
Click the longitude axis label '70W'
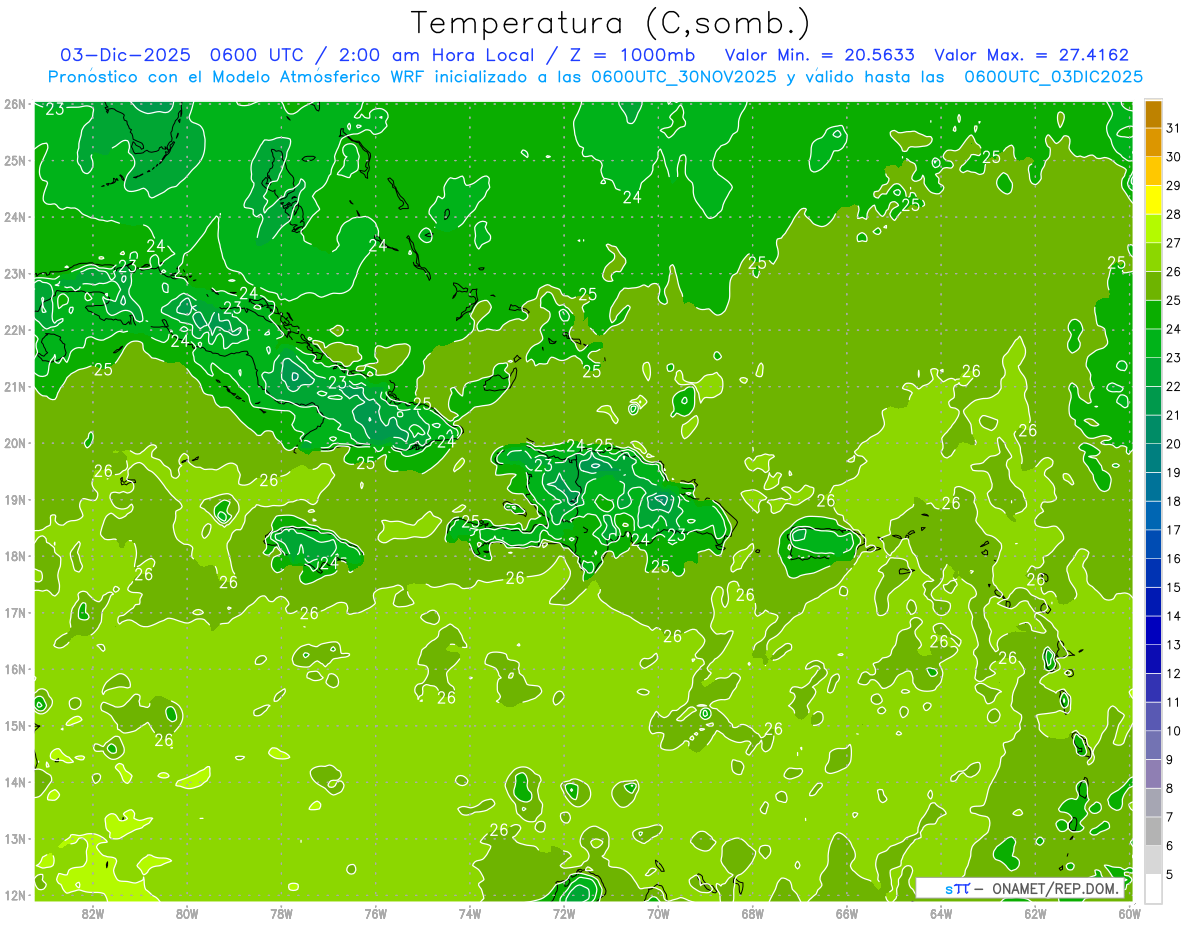(x=658, y=913)
